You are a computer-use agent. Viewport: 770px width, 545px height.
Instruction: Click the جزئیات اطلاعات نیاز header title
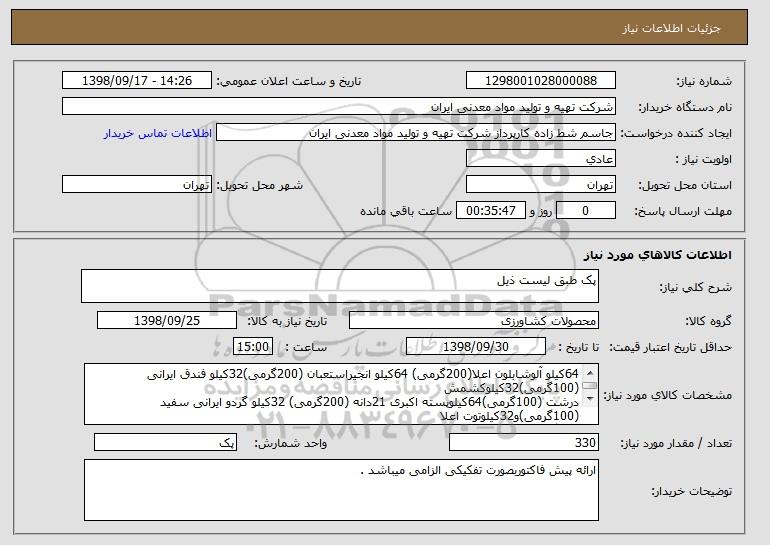coord(671,28)
